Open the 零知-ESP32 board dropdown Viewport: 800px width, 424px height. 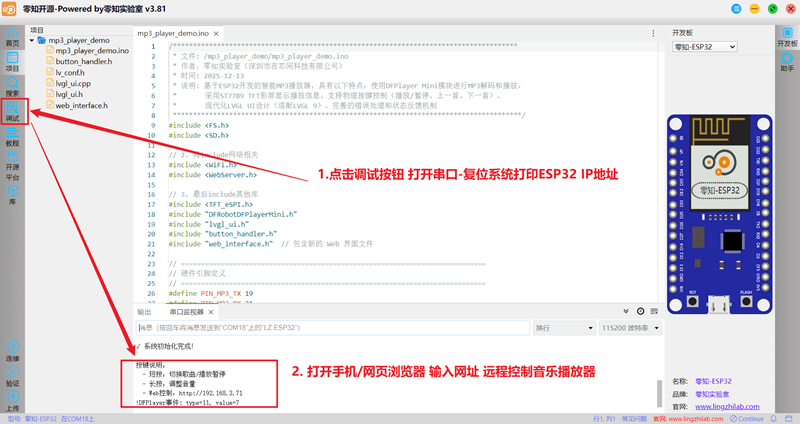point(705,47)
